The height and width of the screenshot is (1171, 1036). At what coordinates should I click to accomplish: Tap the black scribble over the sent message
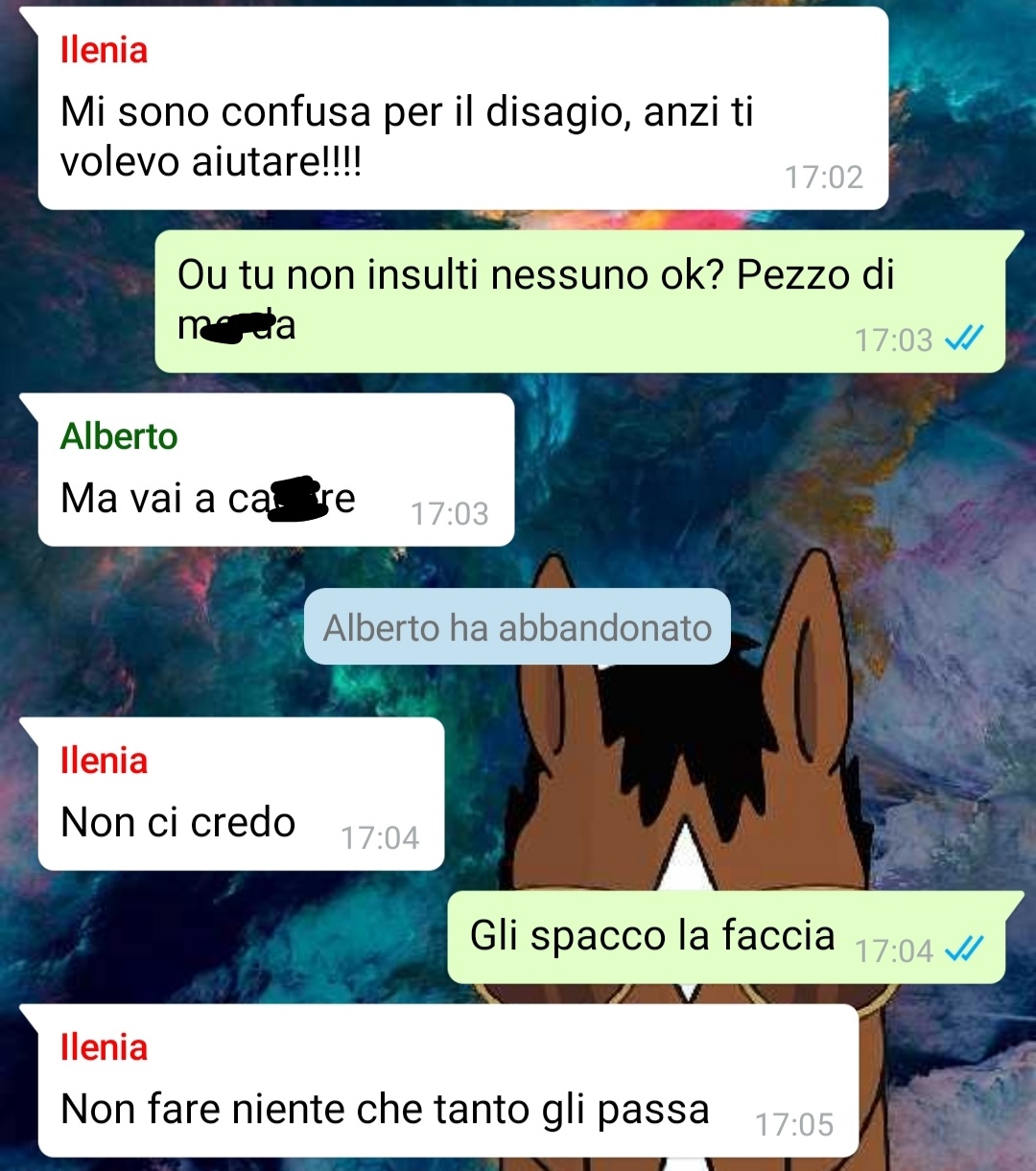(235, 327)
